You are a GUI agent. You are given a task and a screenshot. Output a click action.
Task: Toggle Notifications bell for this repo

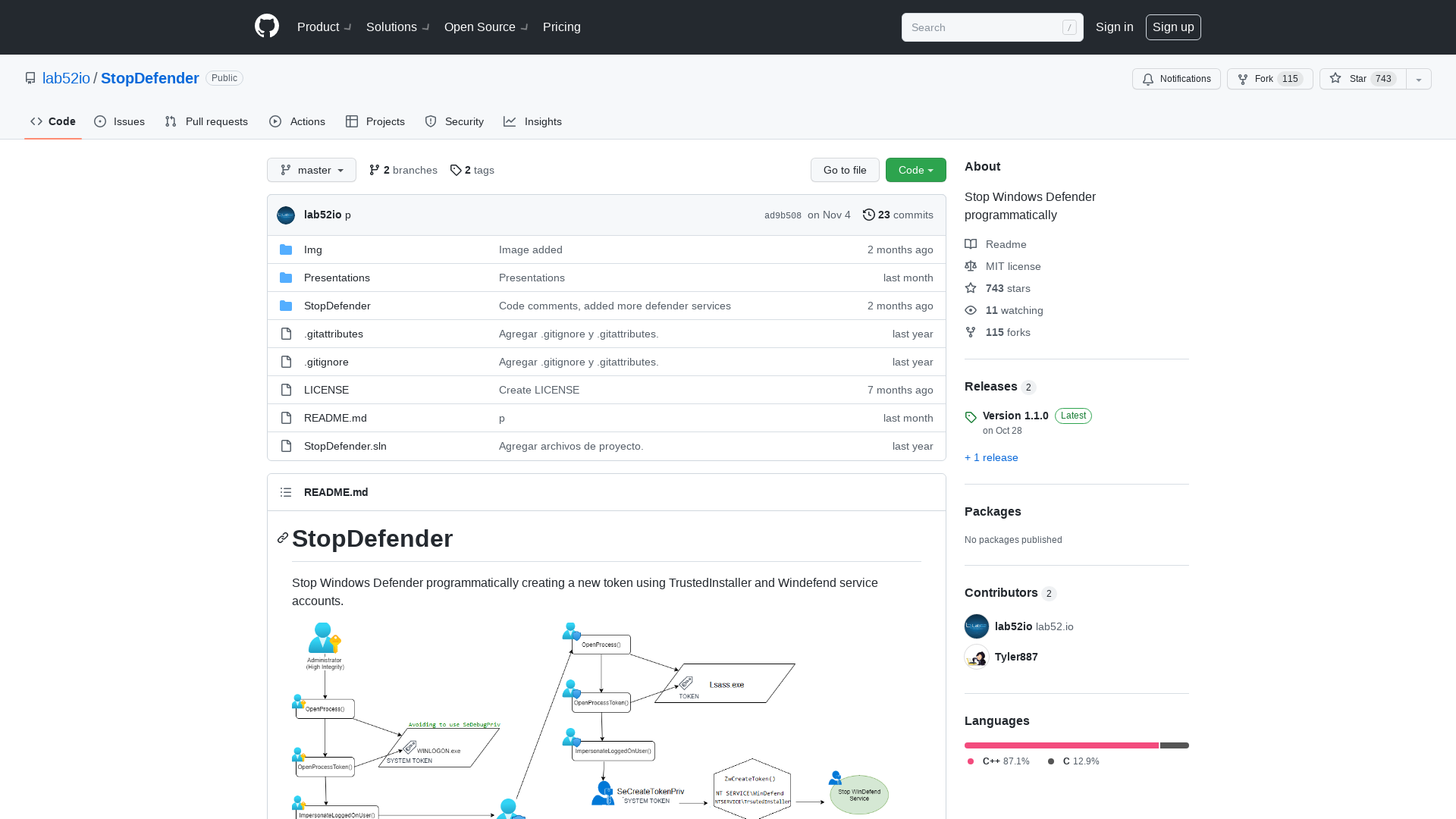point(1177,79)
